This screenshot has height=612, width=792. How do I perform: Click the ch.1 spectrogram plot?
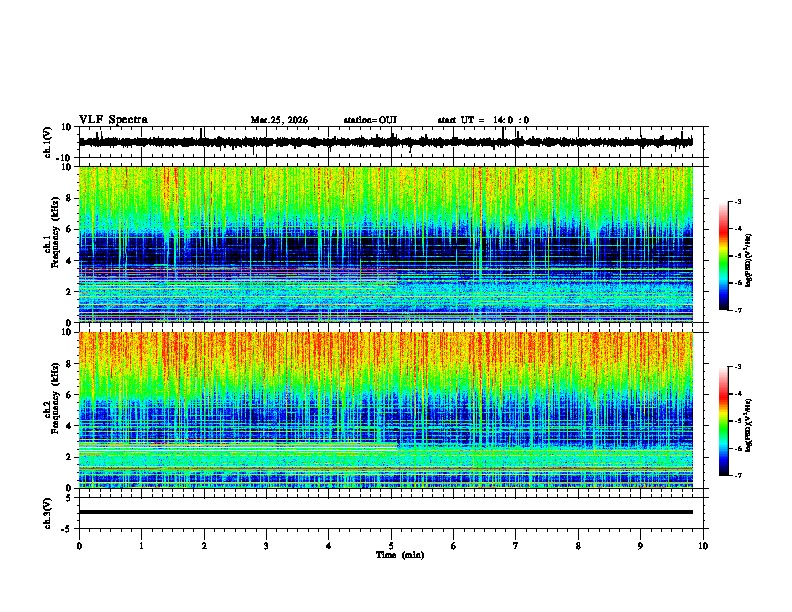click(386, 244)
